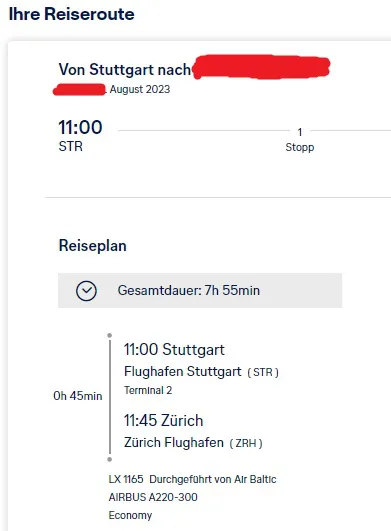Click the Von Stuttgart nach title
Screen dimensions: 391x531
click(x=125, y=69)
